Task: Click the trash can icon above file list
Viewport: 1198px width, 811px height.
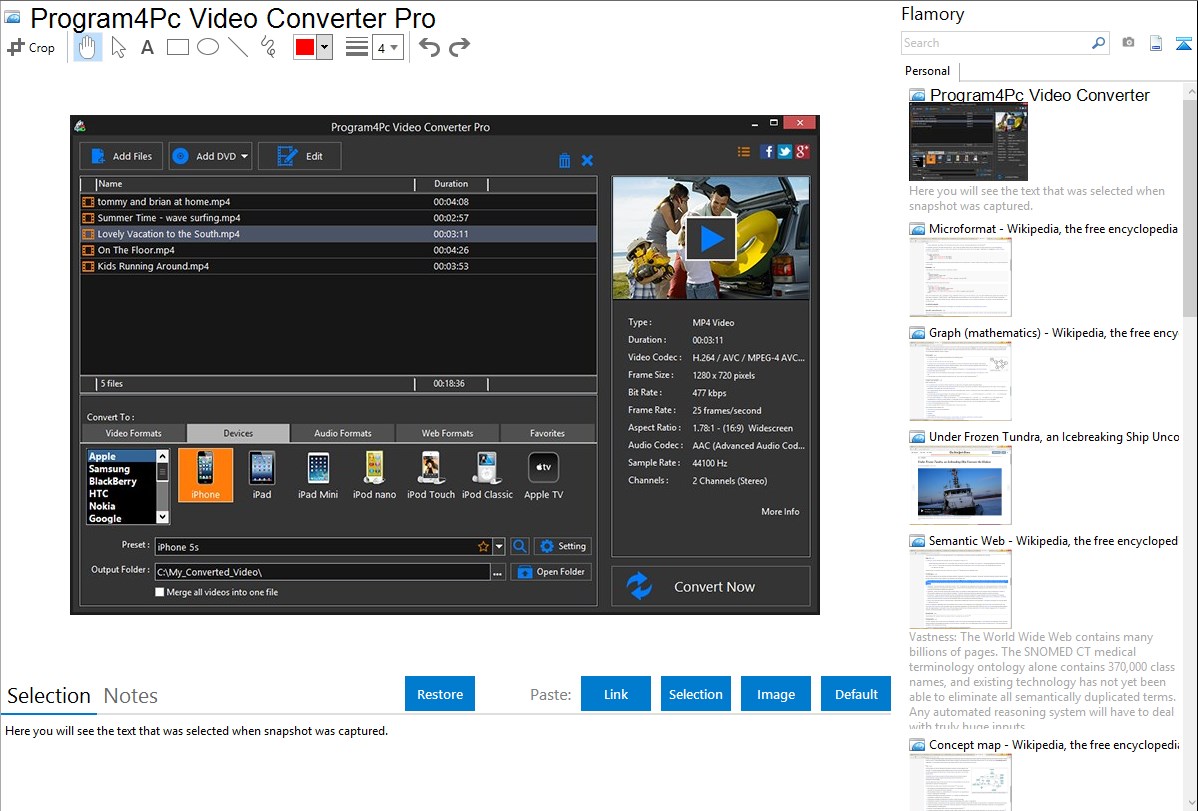Action: pyautogui.click(x=565, y=161)
